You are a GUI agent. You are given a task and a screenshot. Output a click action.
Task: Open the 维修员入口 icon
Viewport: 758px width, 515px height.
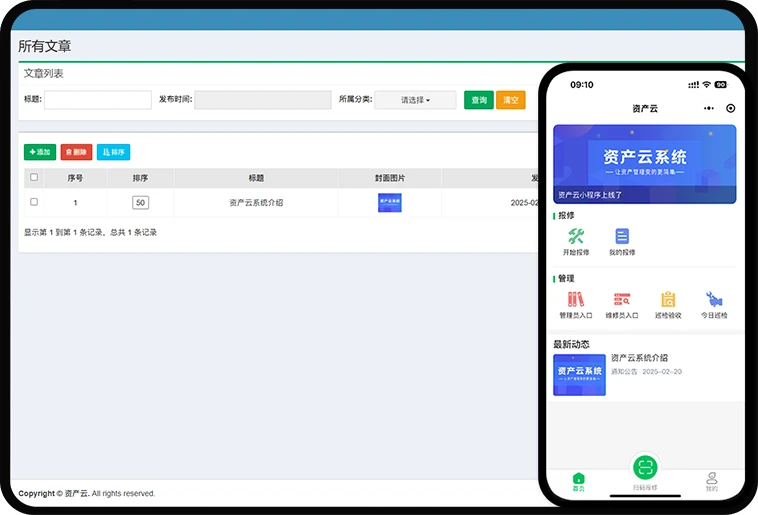[622, 299]
